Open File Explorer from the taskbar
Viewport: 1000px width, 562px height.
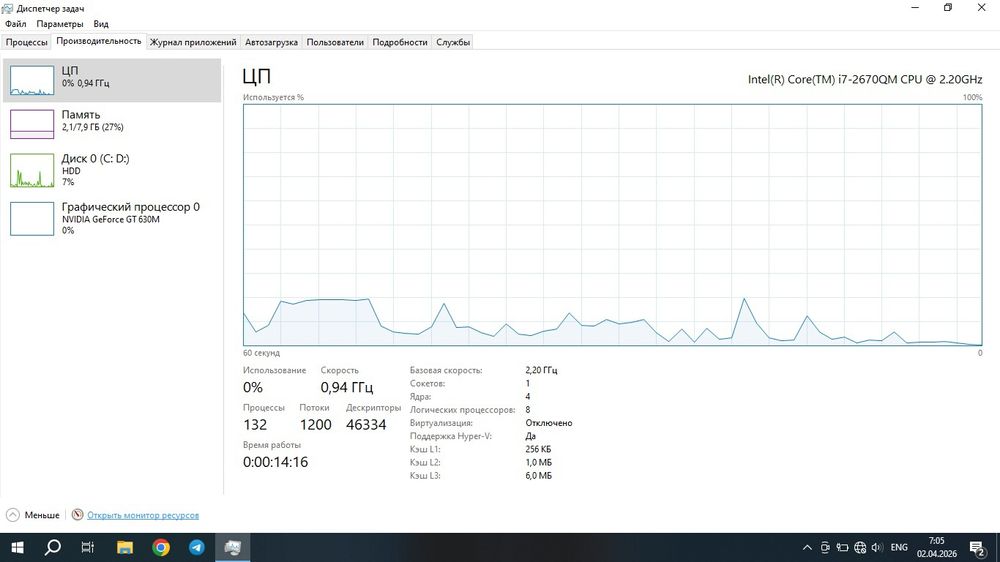[125, 547]
